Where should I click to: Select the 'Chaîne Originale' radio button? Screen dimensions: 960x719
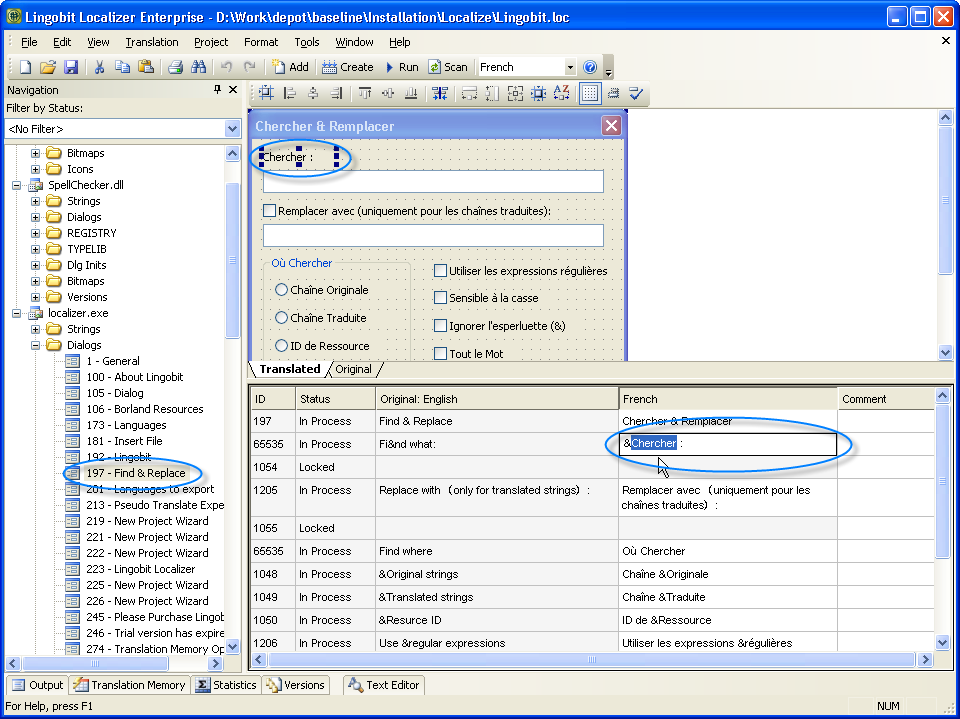pyautogui.click(x=281, y=290)
